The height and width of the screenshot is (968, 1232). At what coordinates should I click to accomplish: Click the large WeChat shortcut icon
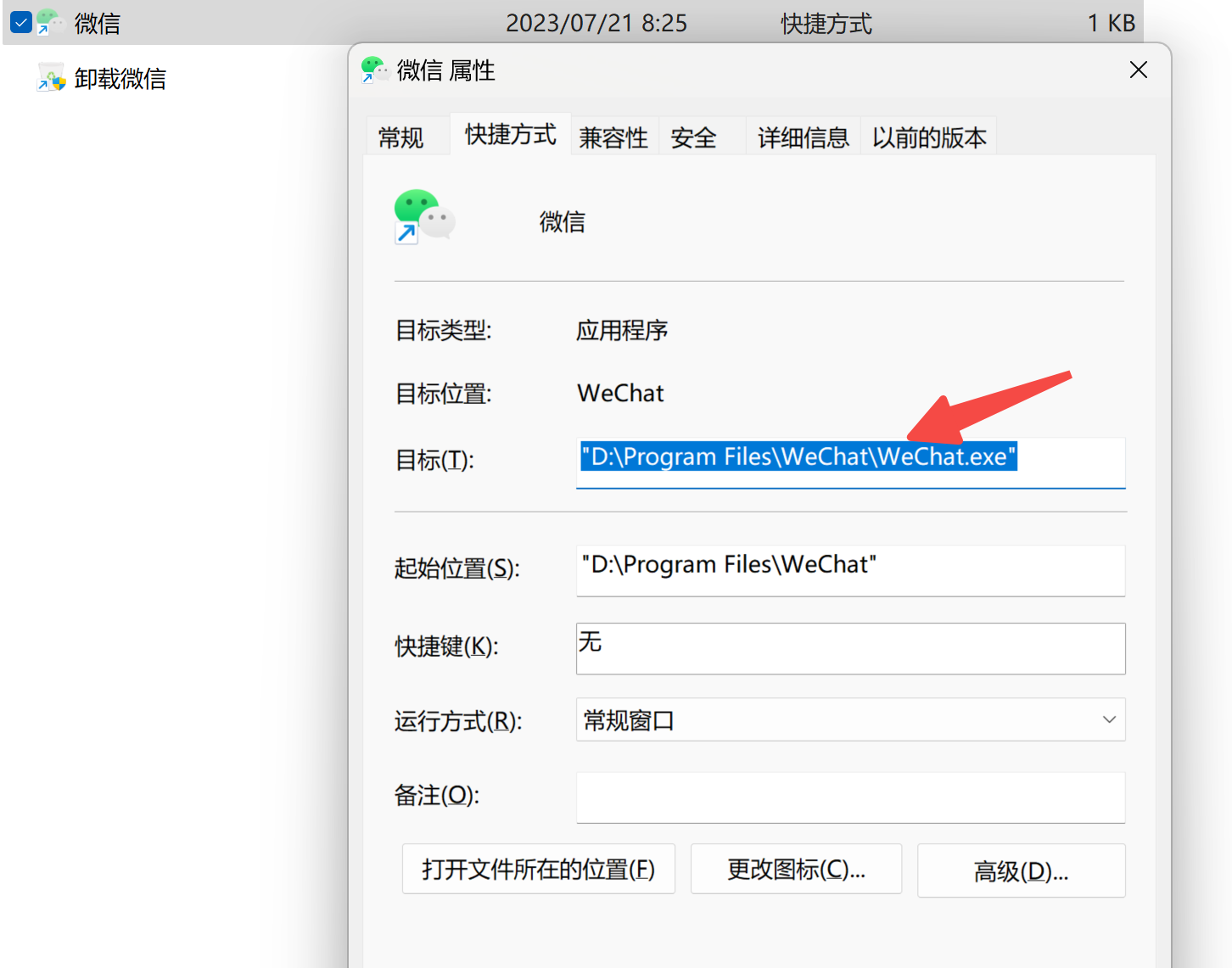point(425,217)
